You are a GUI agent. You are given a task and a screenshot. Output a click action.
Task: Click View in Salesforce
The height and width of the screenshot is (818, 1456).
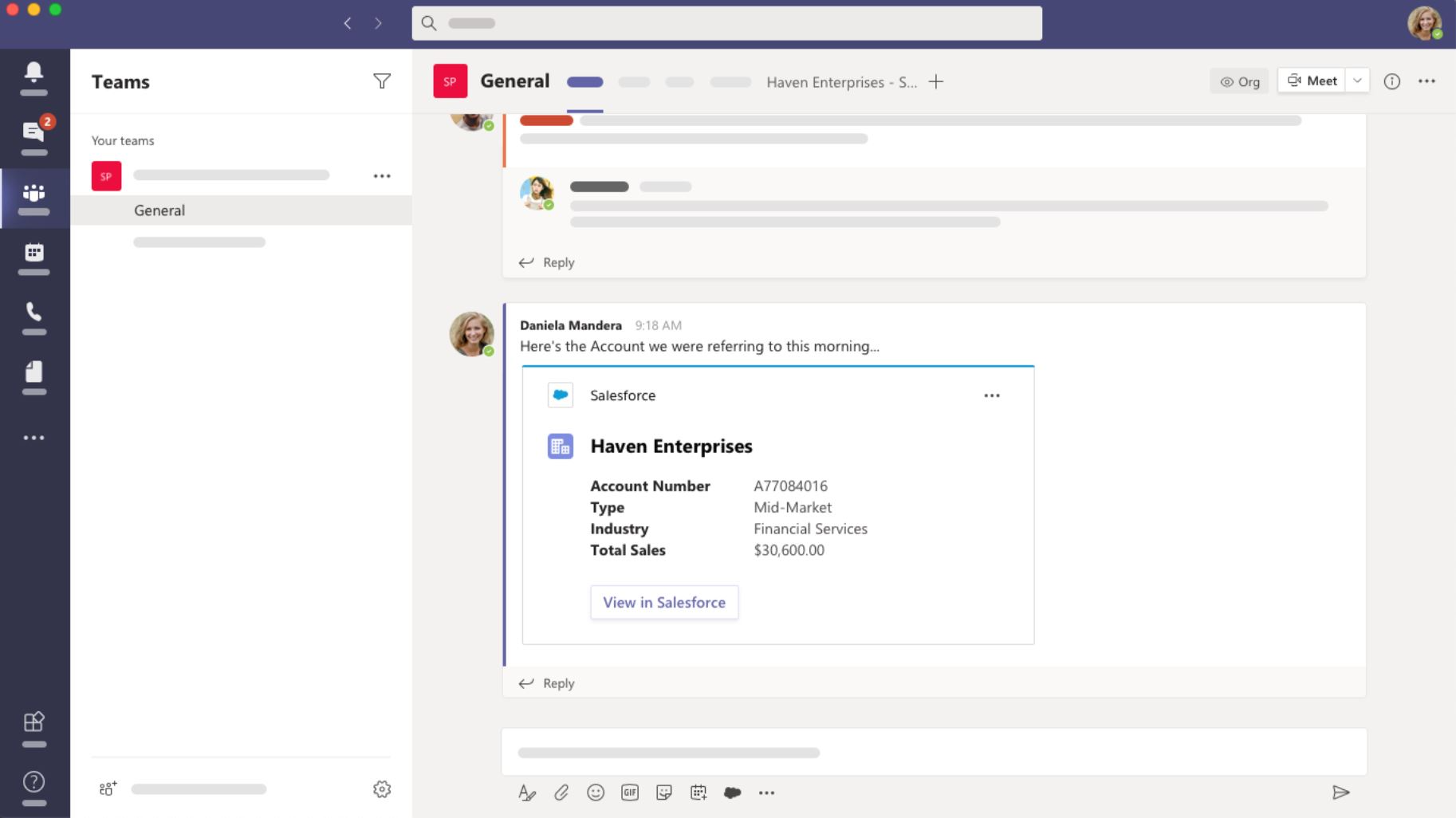point(663,602)
